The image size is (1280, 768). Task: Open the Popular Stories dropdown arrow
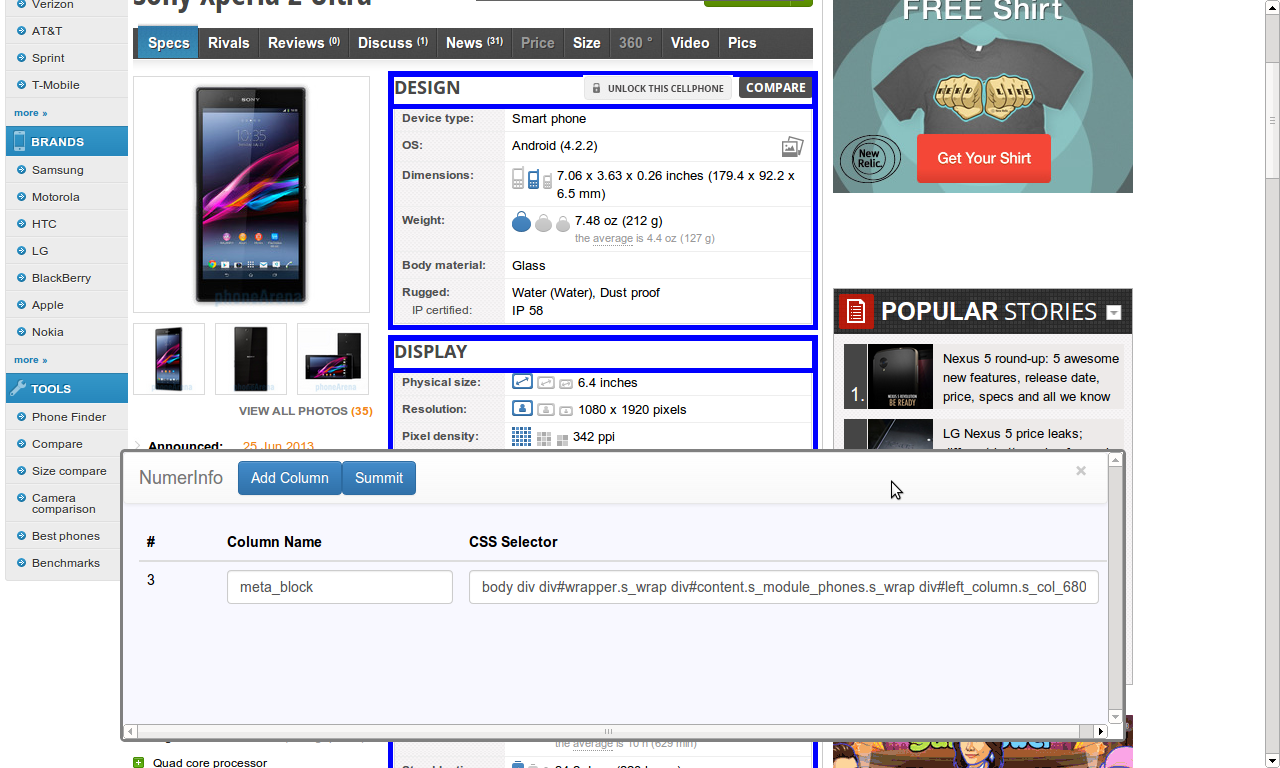tap(1113, 313)
